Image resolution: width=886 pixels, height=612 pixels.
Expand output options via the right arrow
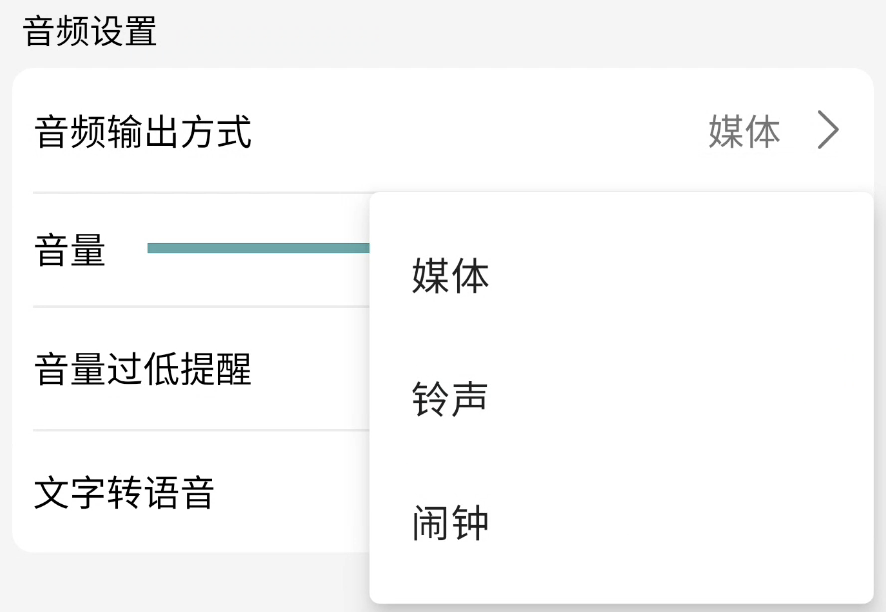(x=827, y=131)
